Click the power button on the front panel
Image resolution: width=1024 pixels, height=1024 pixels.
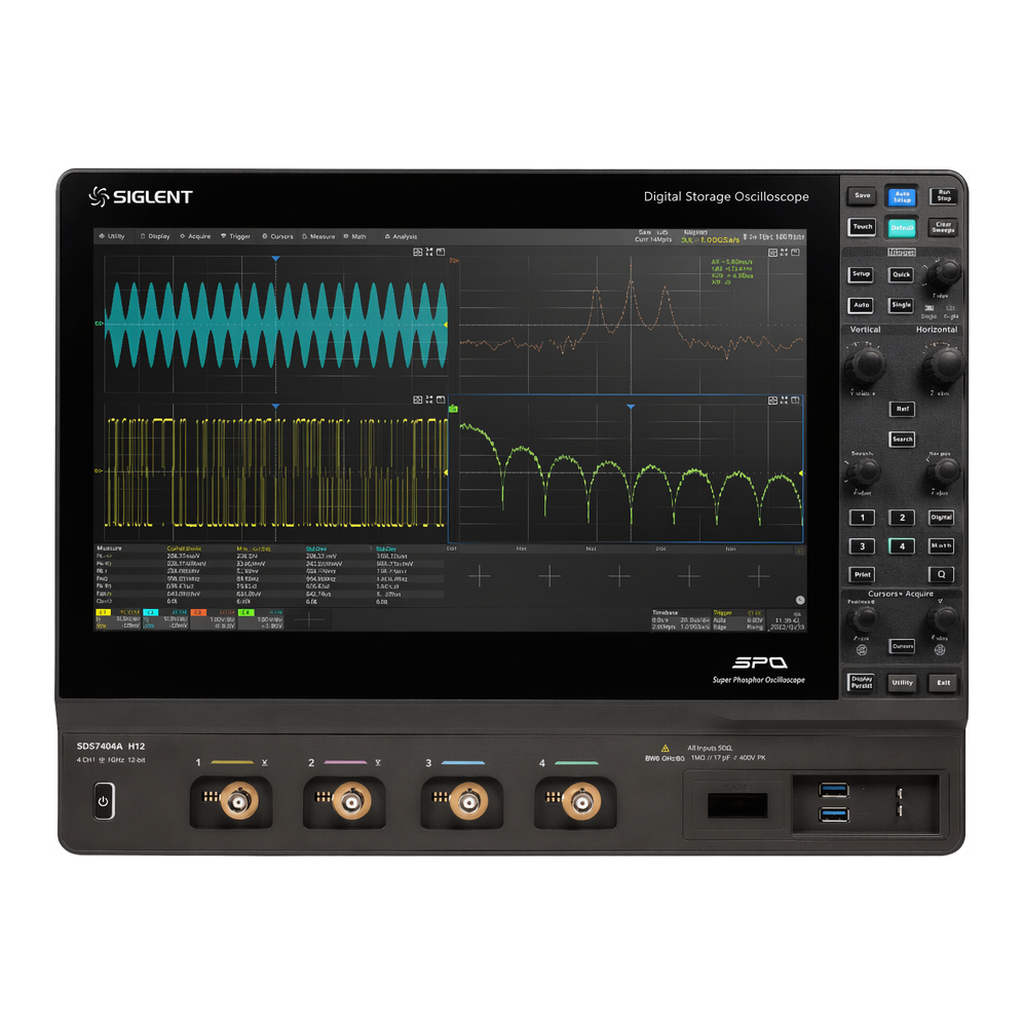(x=103, y=801)
